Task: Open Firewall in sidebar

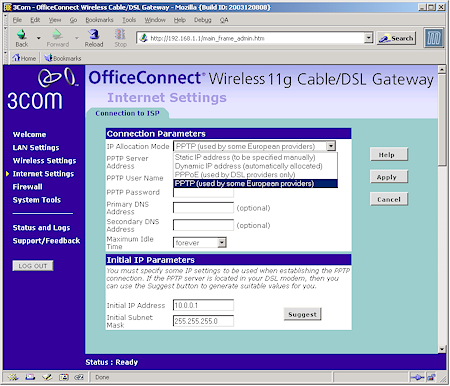Action: (27, 187)
